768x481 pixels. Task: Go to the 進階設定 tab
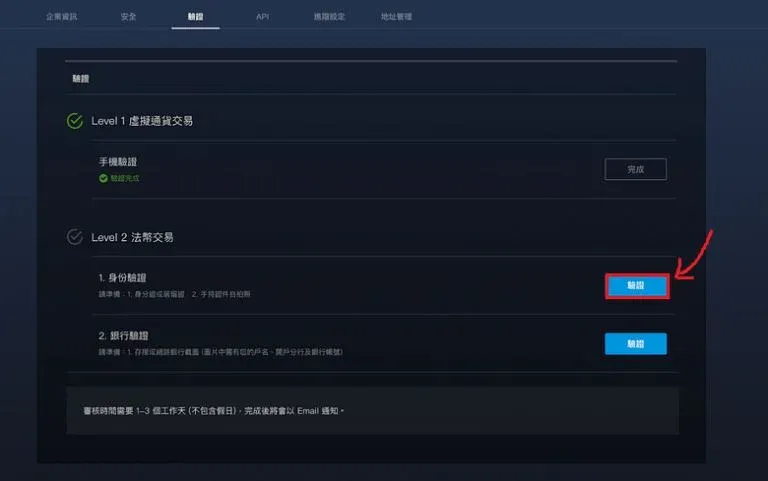(x=329, y=17)
